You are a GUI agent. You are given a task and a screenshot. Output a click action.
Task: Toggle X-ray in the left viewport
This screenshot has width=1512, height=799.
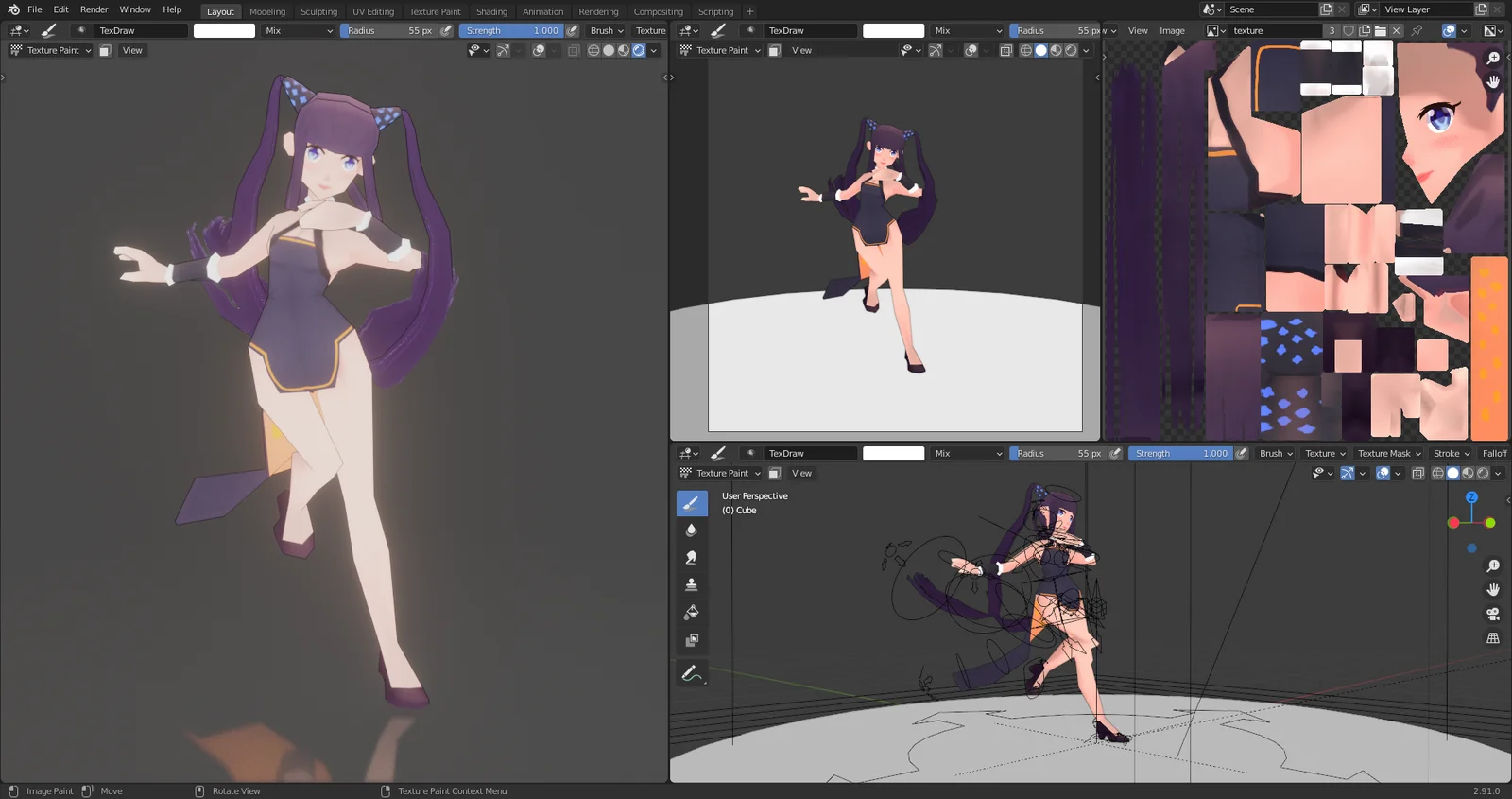click(574, 50)
